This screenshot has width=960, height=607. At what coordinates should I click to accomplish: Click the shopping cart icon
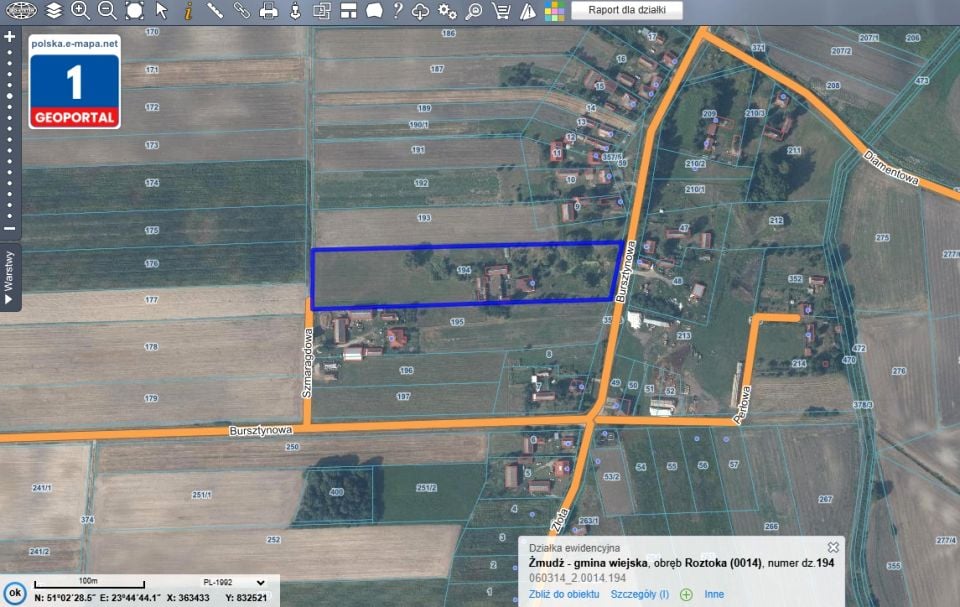coord(501,10)
